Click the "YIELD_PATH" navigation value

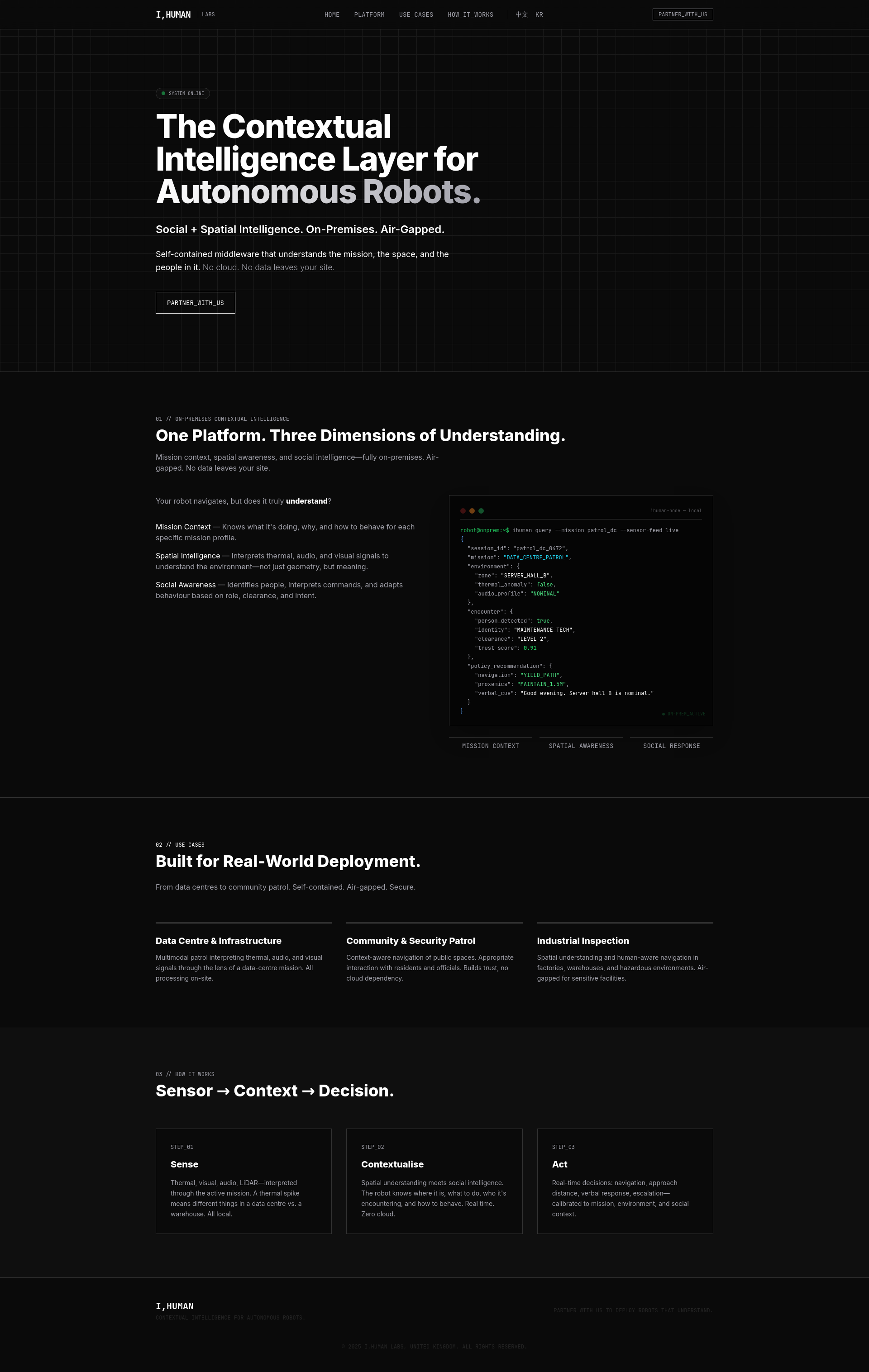click(x=540, y=675)
